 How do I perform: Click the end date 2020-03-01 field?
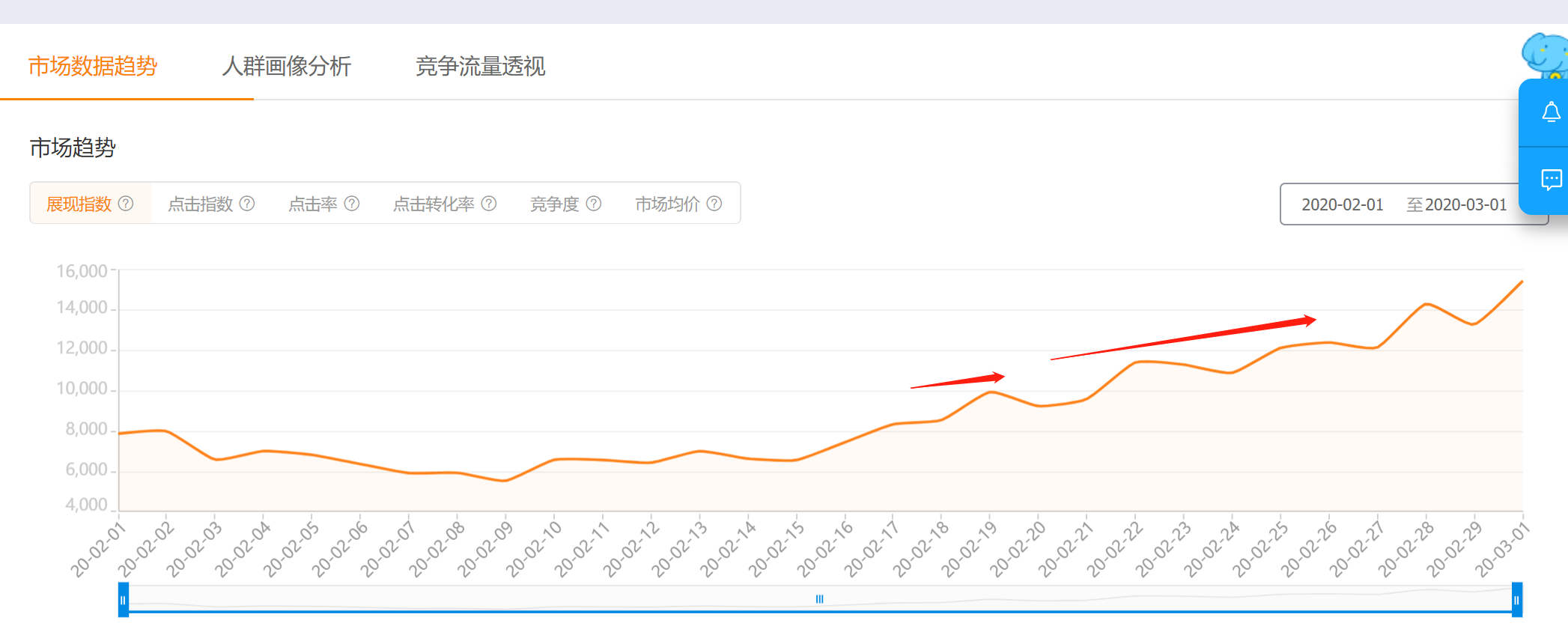coord(1465,204)
